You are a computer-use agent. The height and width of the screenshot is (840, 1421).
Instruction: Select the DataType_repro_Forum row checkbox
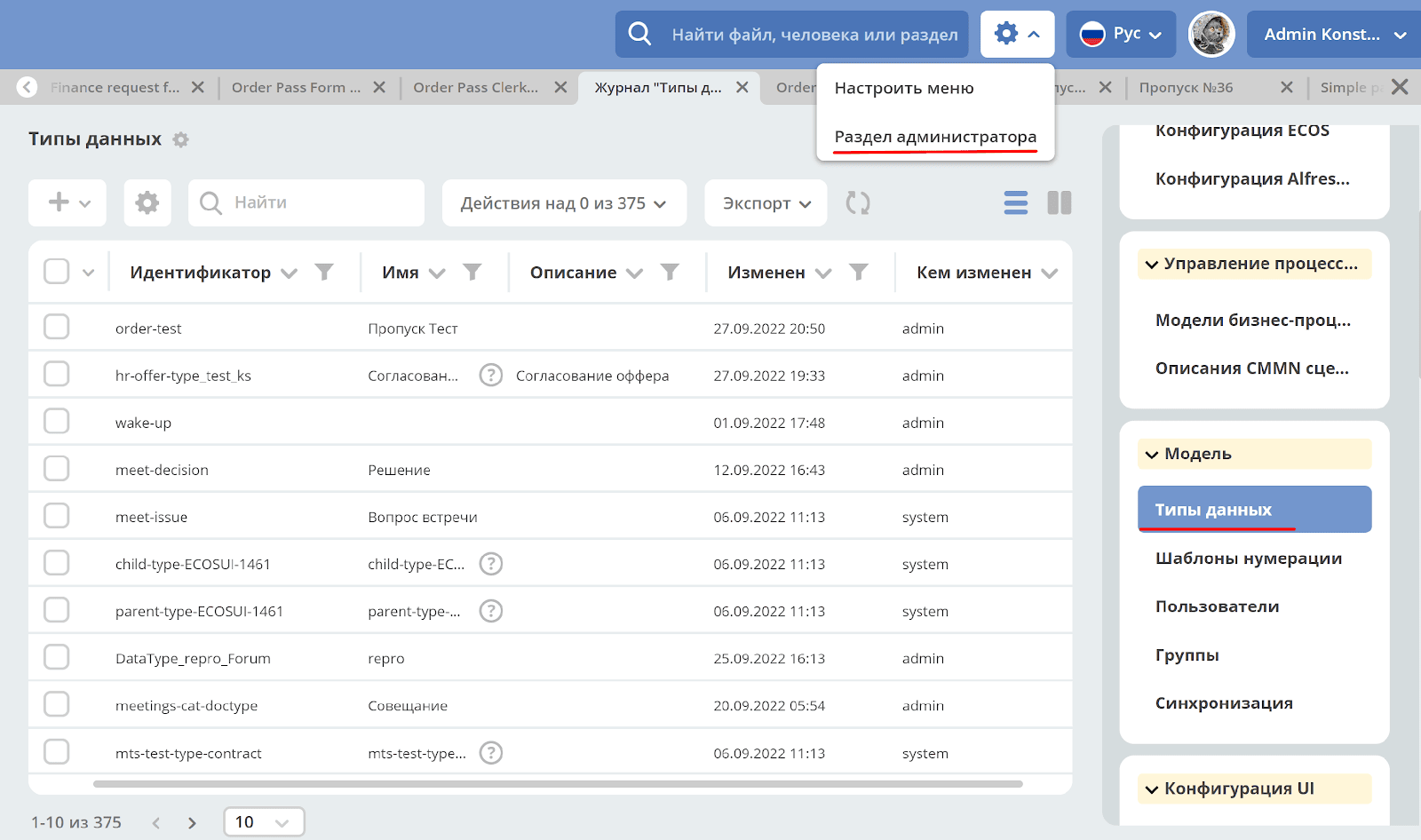click(x=57, y=657)
